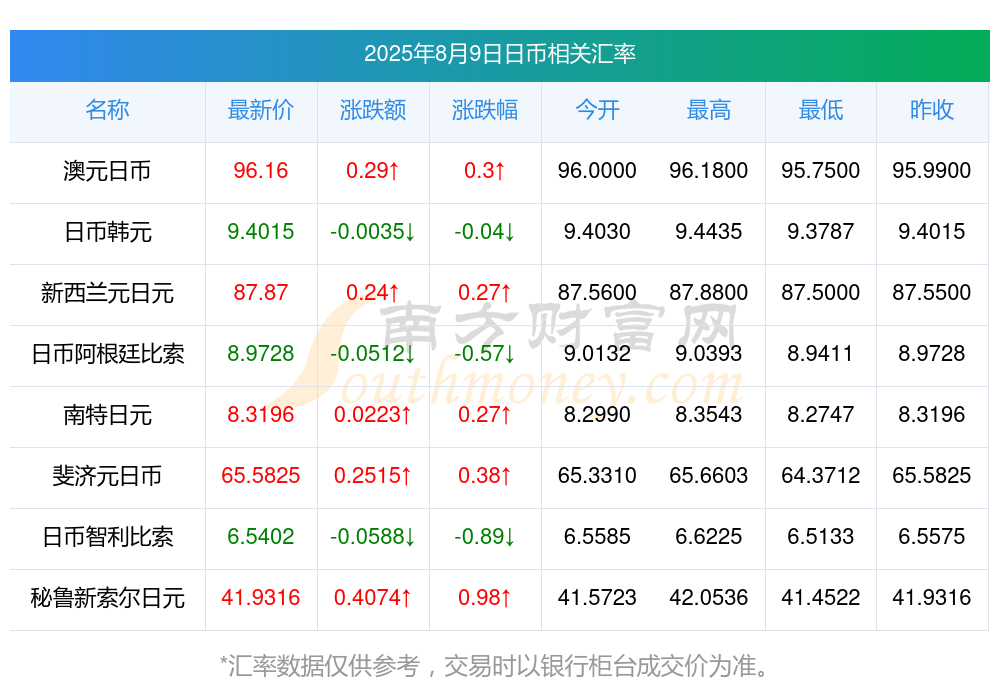This screenshot has width=1000, height=698.
Task: Click the row name '南特日元'
Action: (x=107, y=415)
